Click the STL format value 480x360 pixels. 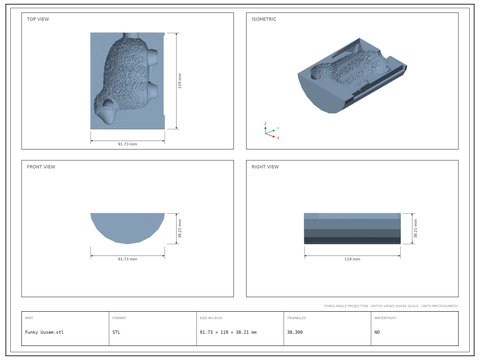tap(116, 332)
